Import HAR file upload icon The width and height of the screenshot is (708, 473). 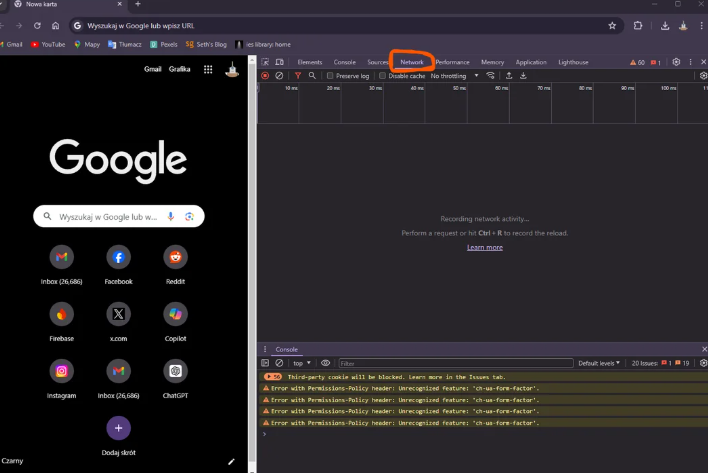tap(509, 75)
